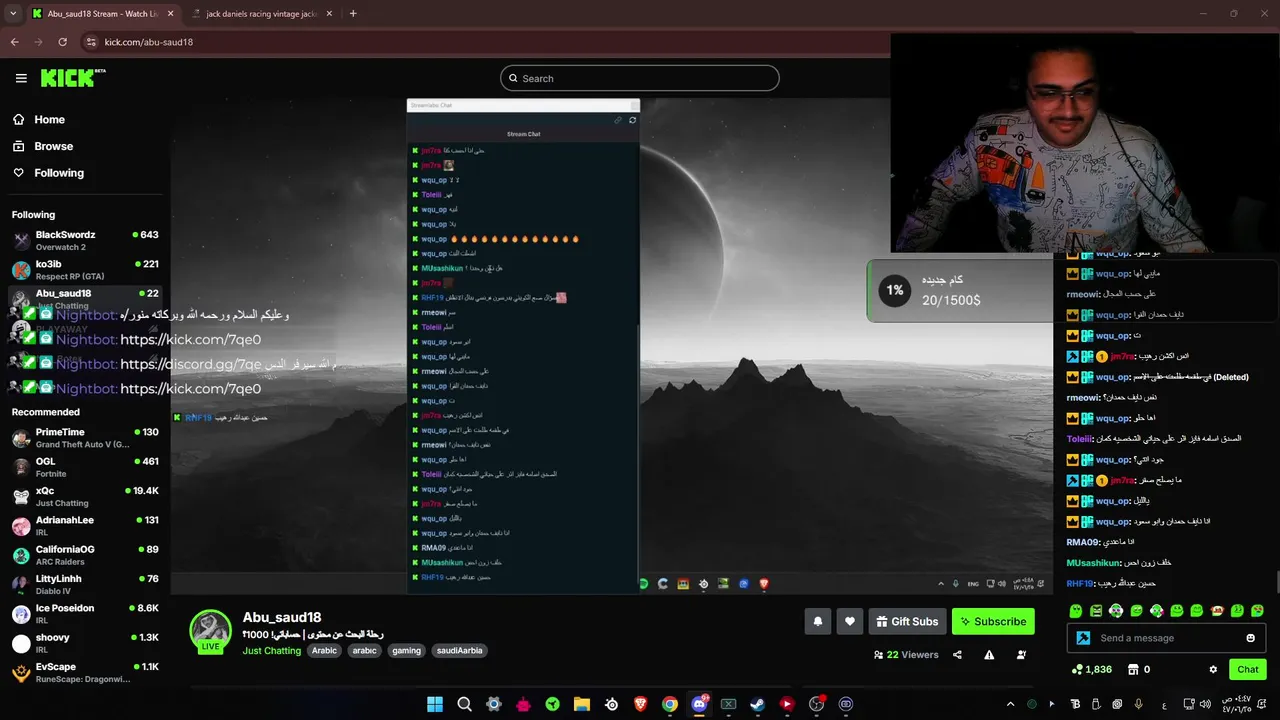Show hidden system tray icons
This screenshot has width=1280, height=720.
click(x=1010, y=704)
